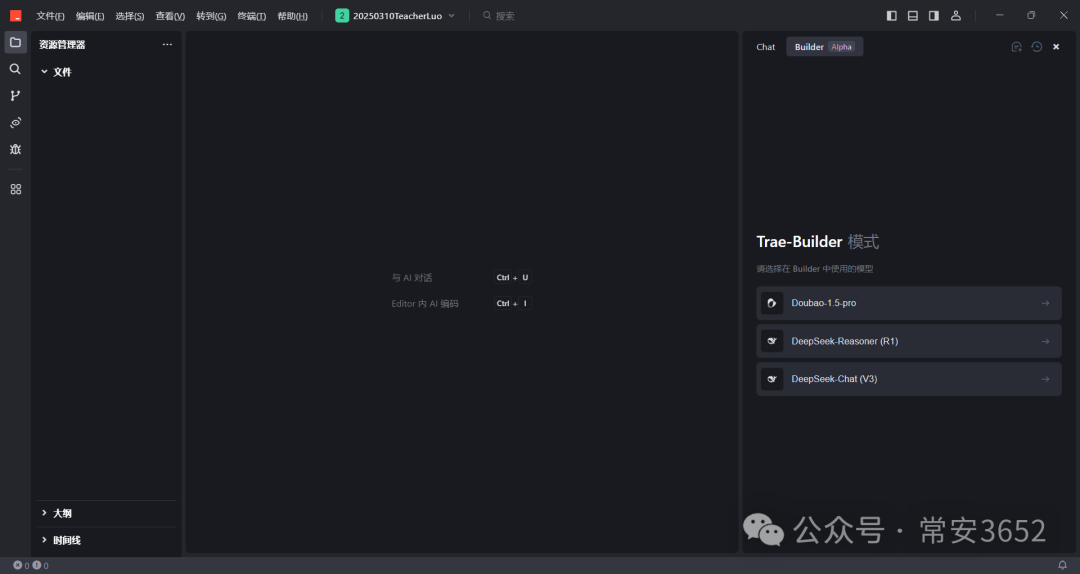Open Run and Debug bug icon
The image size is (1080, 574).
point(15,149)
